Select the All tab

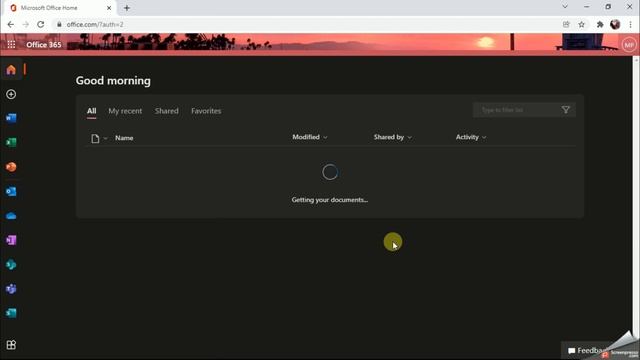(91, 111)
